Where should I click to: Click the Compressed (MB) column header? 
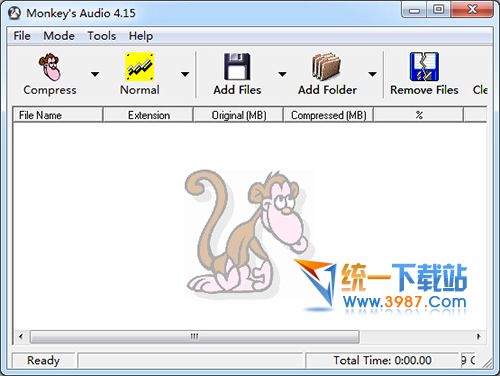[x=329, y=115]
